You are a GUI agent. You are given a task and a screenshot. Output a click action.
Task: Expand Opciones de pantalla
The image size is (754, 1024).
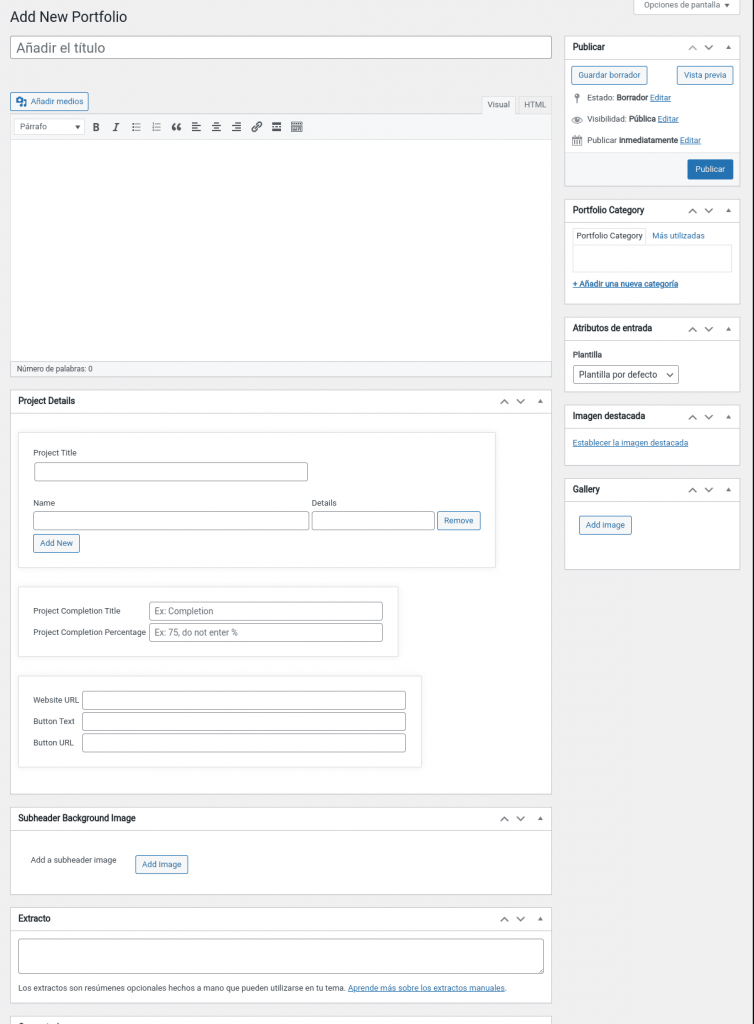click(x=686, y=5)
